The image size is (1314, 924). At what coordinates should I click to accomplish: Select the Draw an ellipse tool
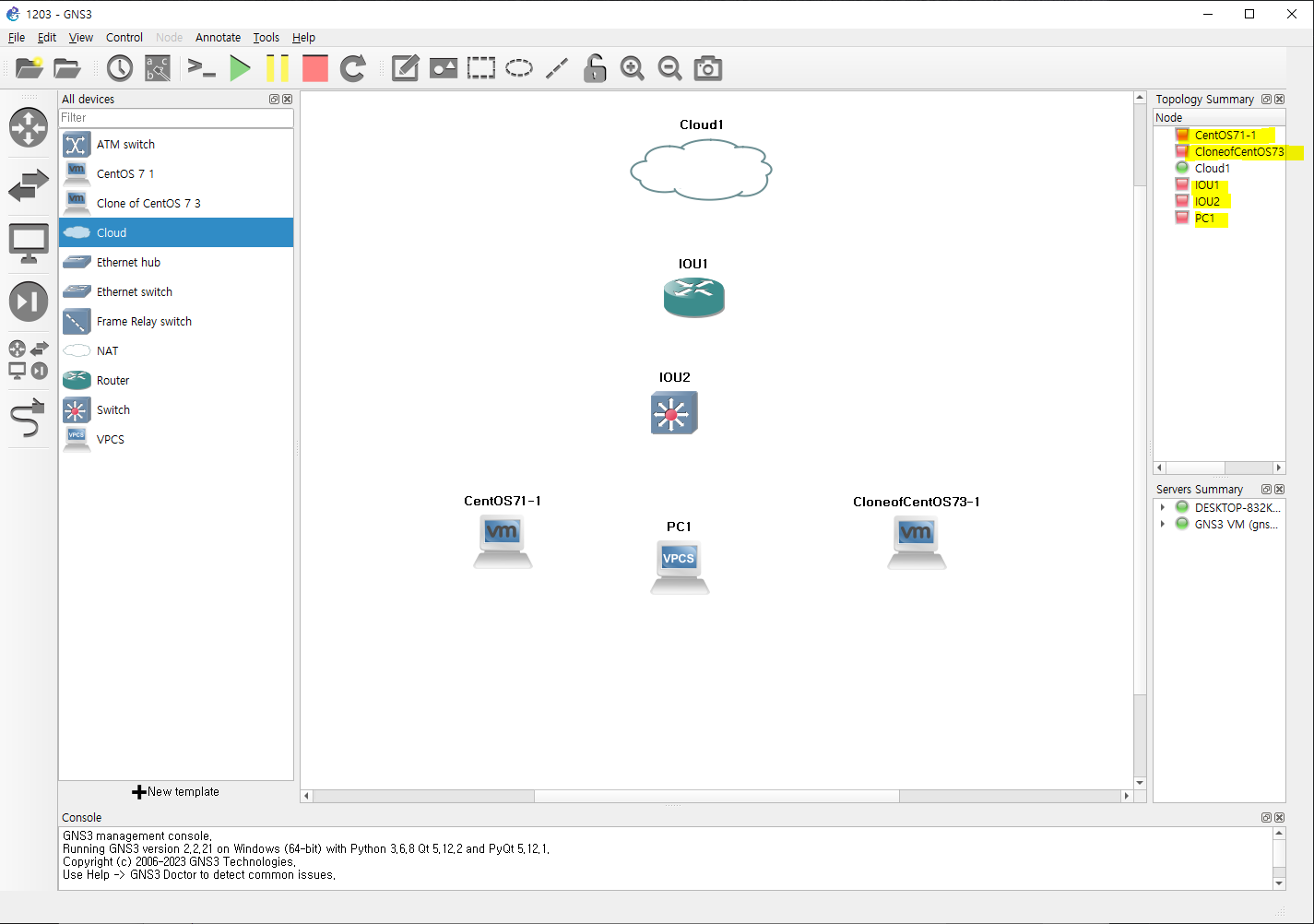[519, 68]
